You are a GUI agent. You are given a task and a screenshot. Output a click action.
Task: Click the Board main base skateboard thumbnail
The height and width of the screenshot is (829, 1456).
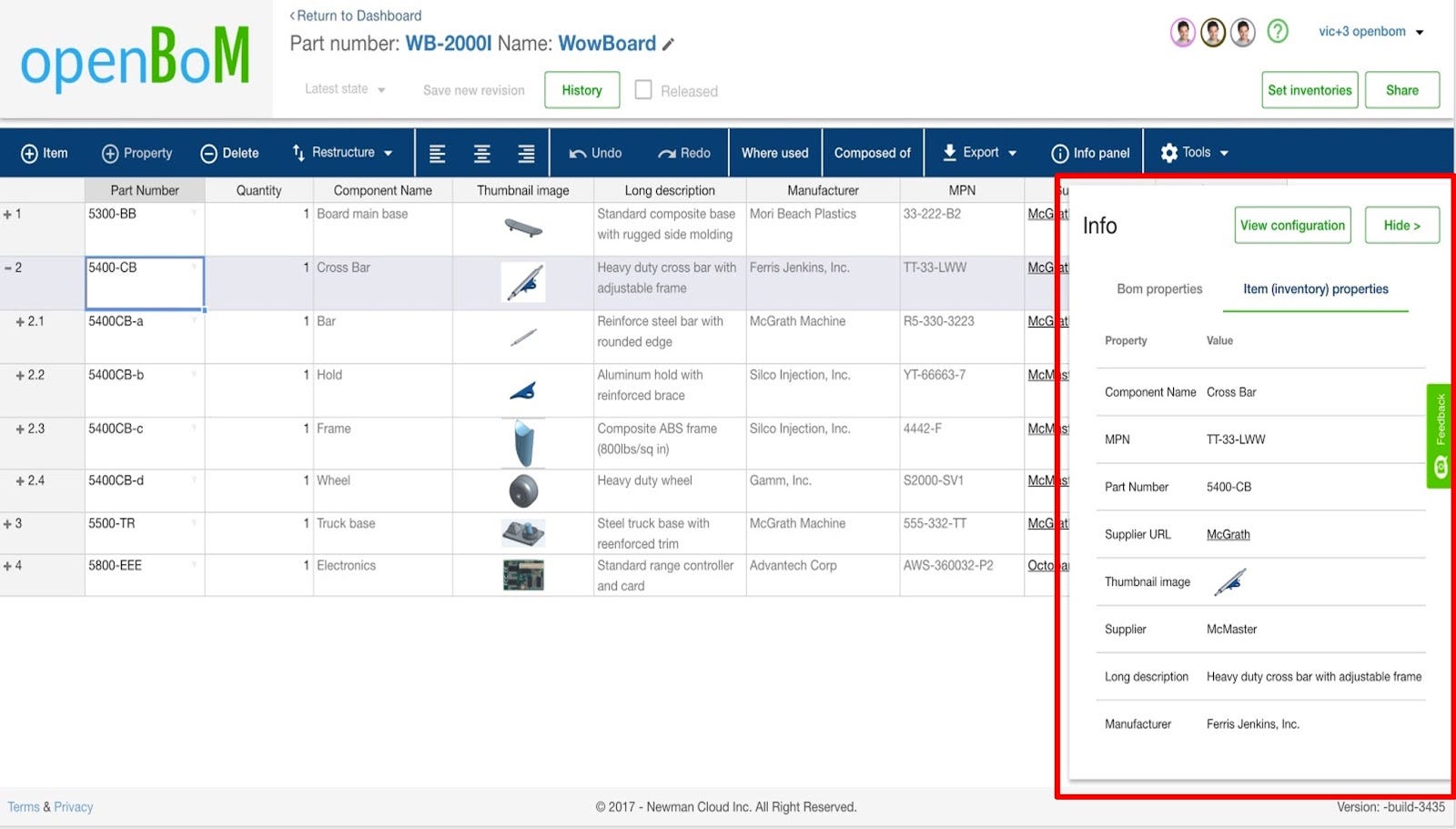point(523,227)
